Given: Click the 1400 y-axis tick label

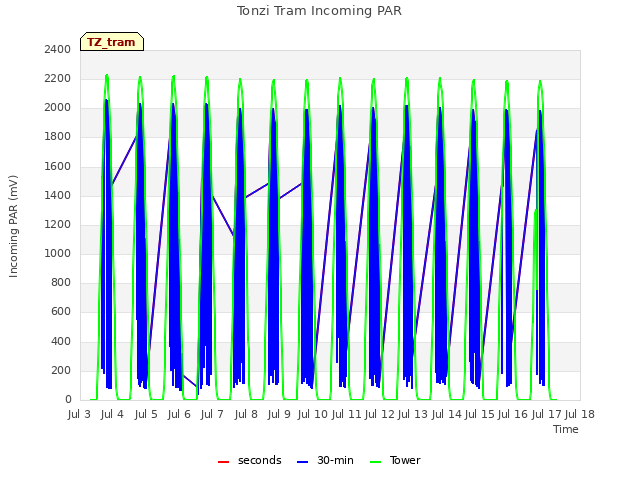Looking at the screenshot, I should tap(58, 196).
